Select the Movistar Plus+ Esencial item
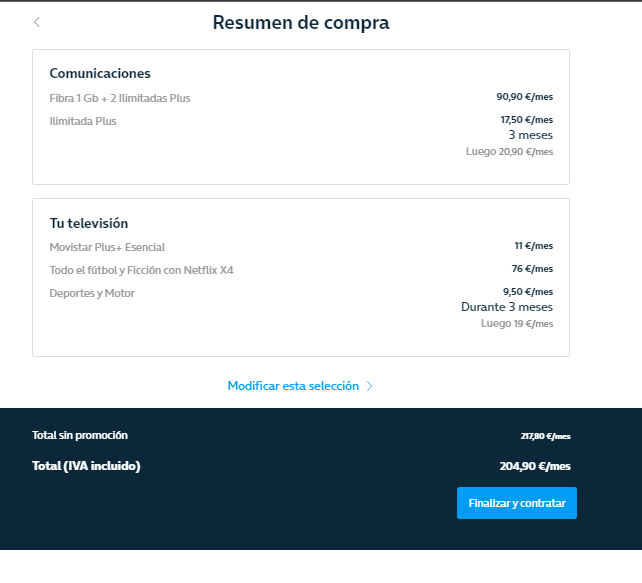This screenshot has width=642, height=583. click(x=107, y=247)
